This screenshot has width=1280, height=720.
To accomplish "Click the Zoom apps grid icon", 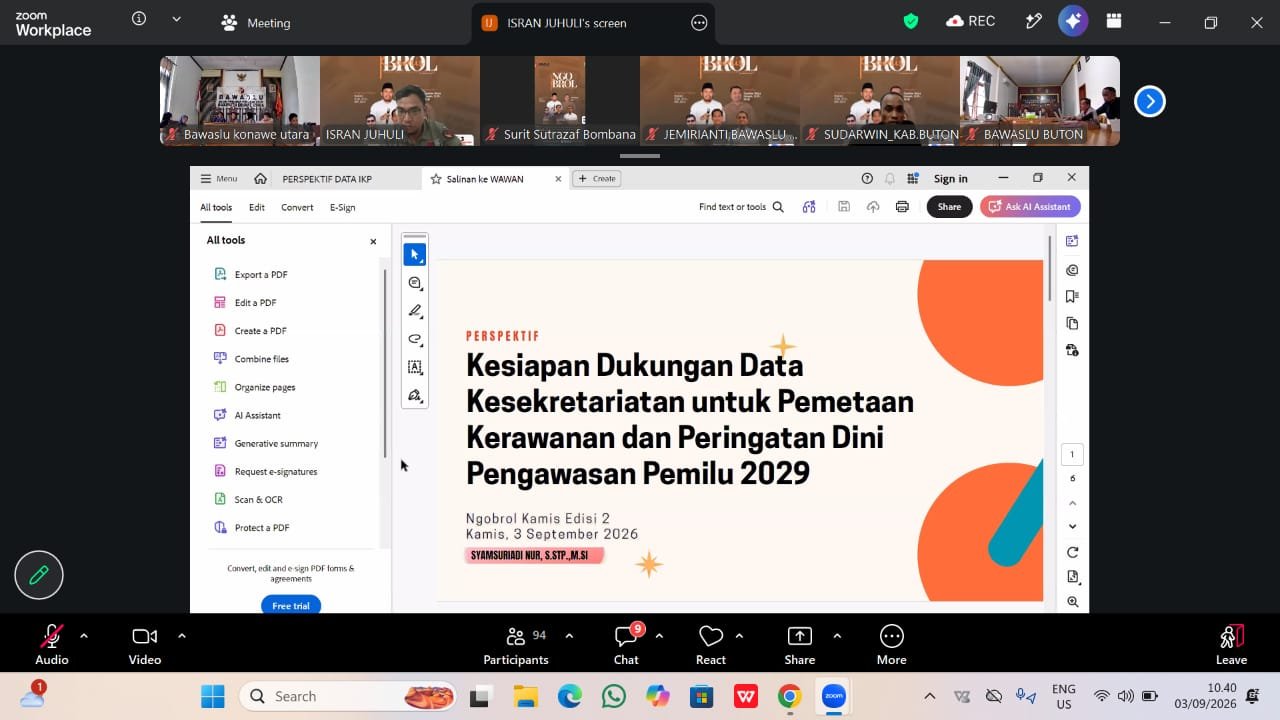I will [1113, 21].
